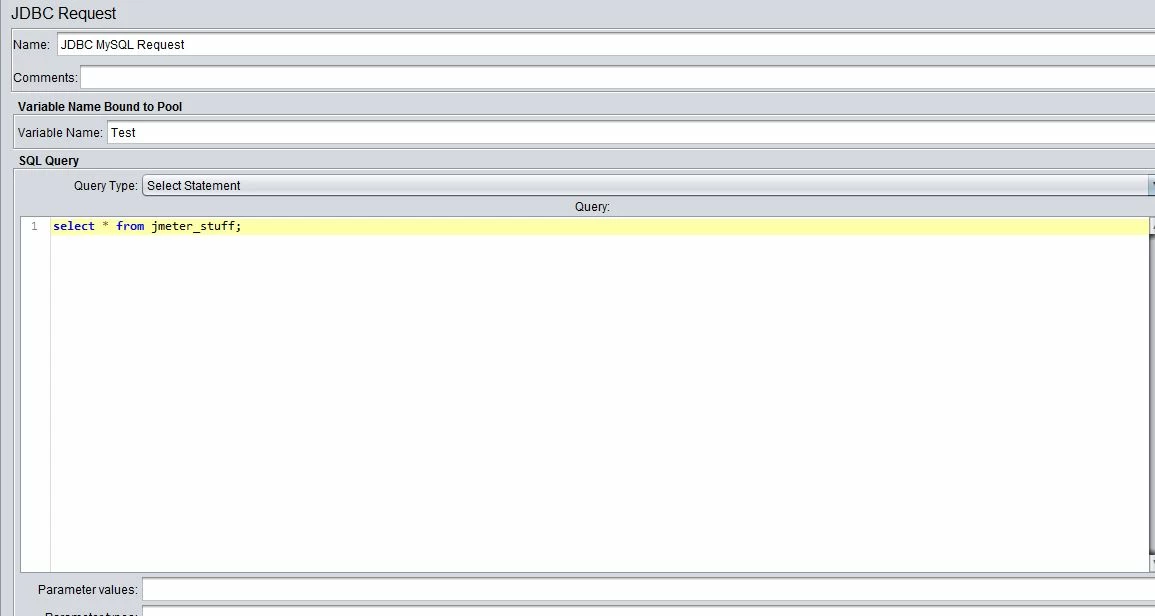1155x616 pixels.
Task: Click line number 1 in the query gutter
Action: [x=34, y=226]
